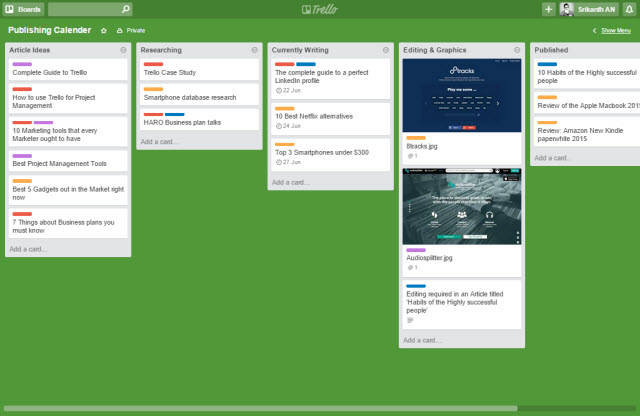
Task: Click the 22 Jun due date badge
Action: [288, 91]
